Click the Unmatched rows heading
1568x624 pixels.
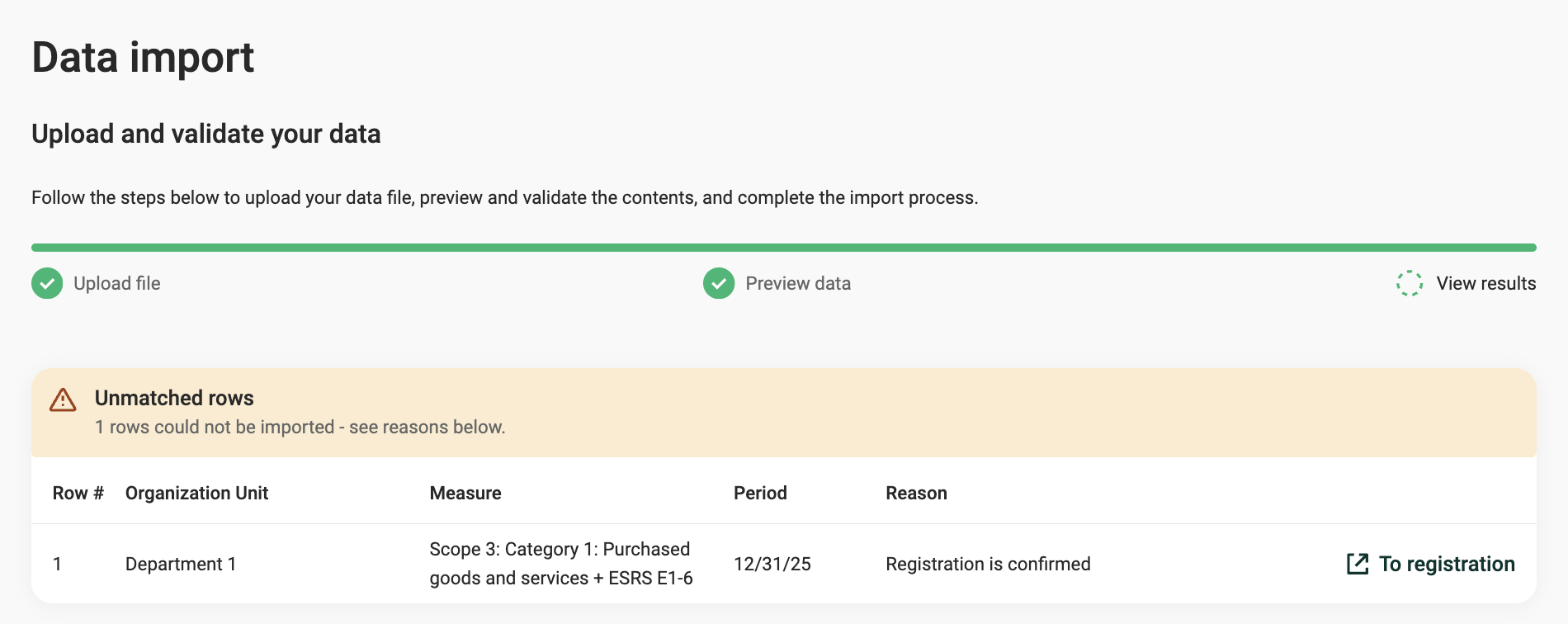174,398
